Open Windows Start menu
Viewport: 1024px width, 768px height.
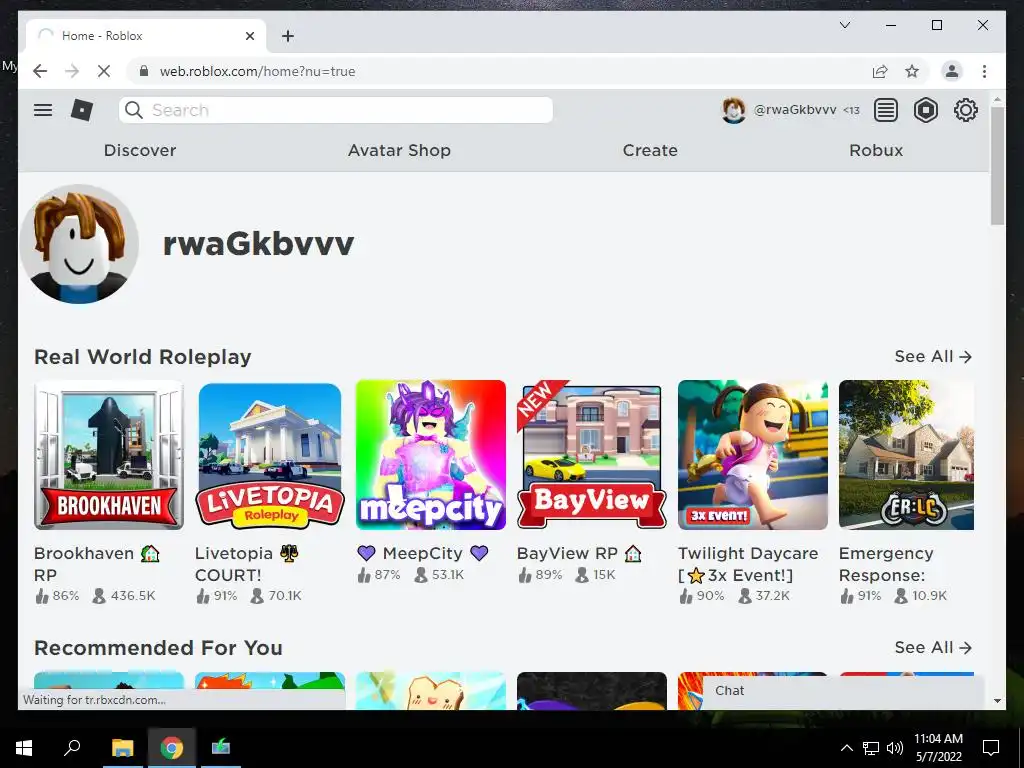coord(24,747)
